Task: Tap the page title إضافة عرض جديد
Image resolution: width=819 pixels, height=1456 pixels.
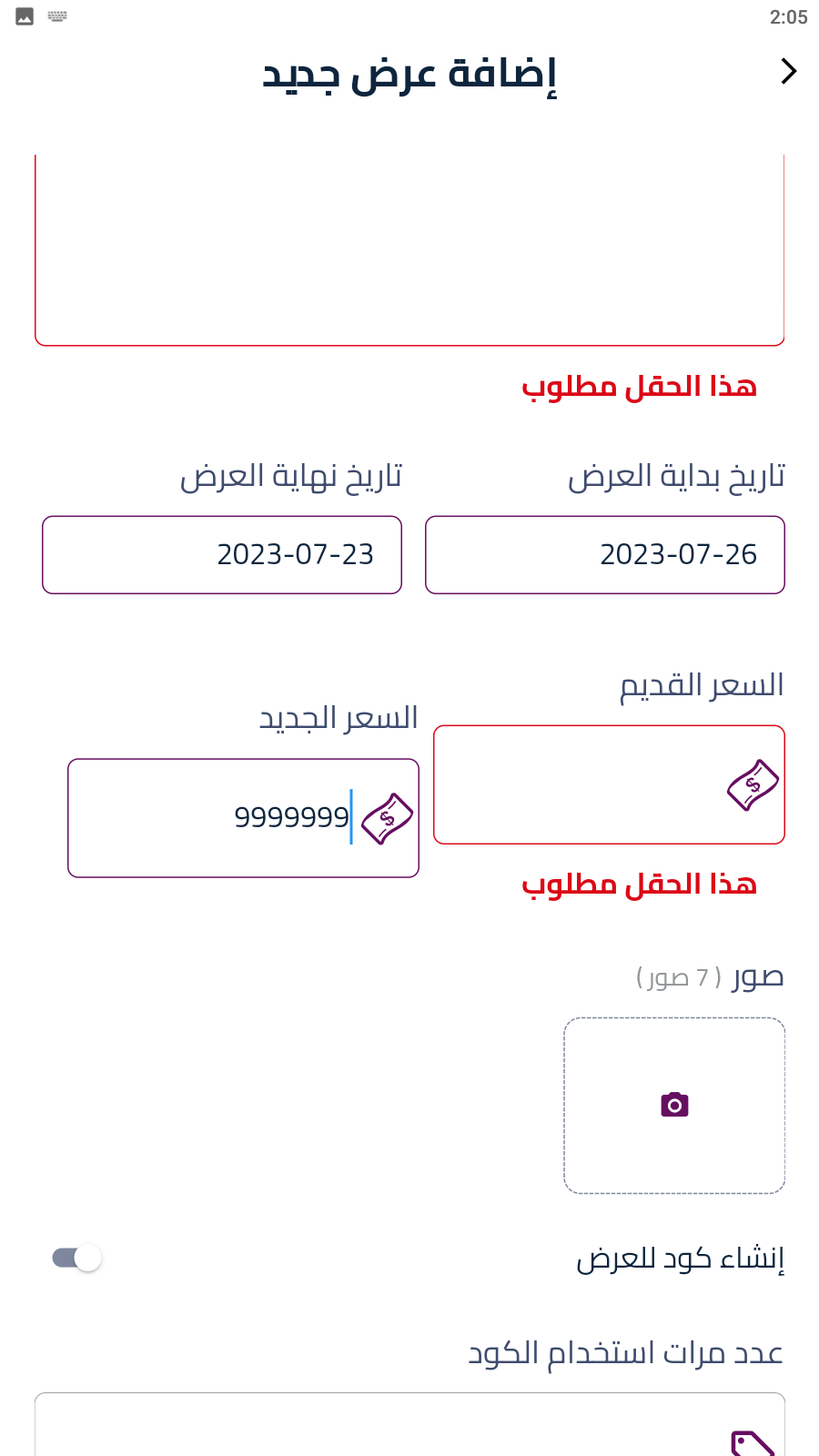Action: point(409,73)
